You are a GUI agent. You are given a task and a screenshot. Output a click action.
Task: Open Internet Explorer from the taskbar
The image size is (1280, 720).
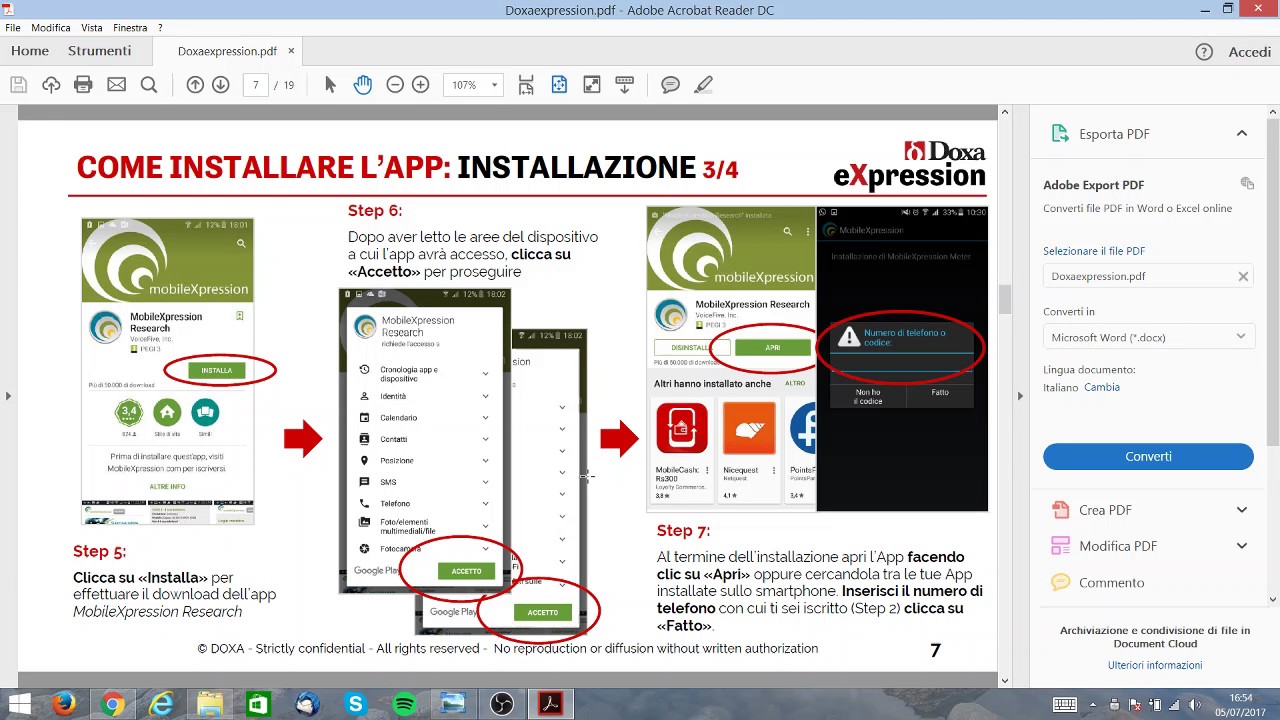click(x=161, y=704)
